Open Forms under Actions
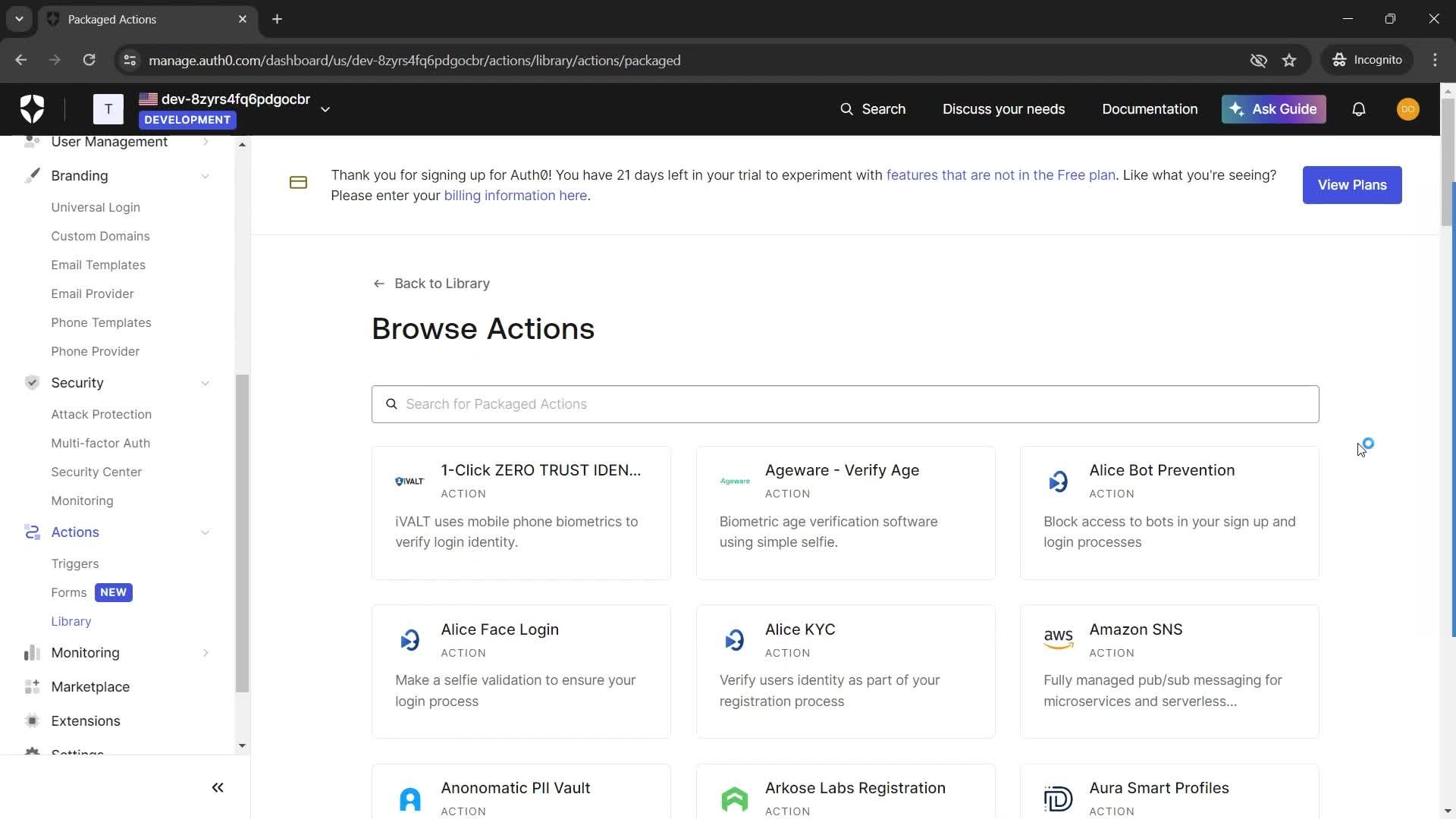1456x819 pixels. 68,592
